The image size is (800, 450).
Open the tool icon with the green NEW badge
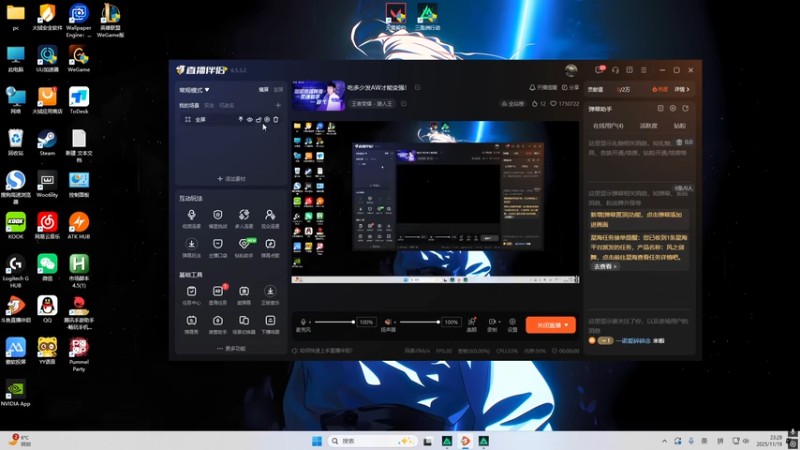point(245,244)
